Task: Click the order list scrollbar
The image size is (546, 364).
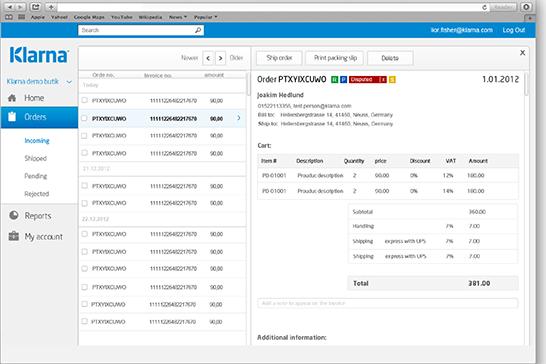Action: point(248,84)
